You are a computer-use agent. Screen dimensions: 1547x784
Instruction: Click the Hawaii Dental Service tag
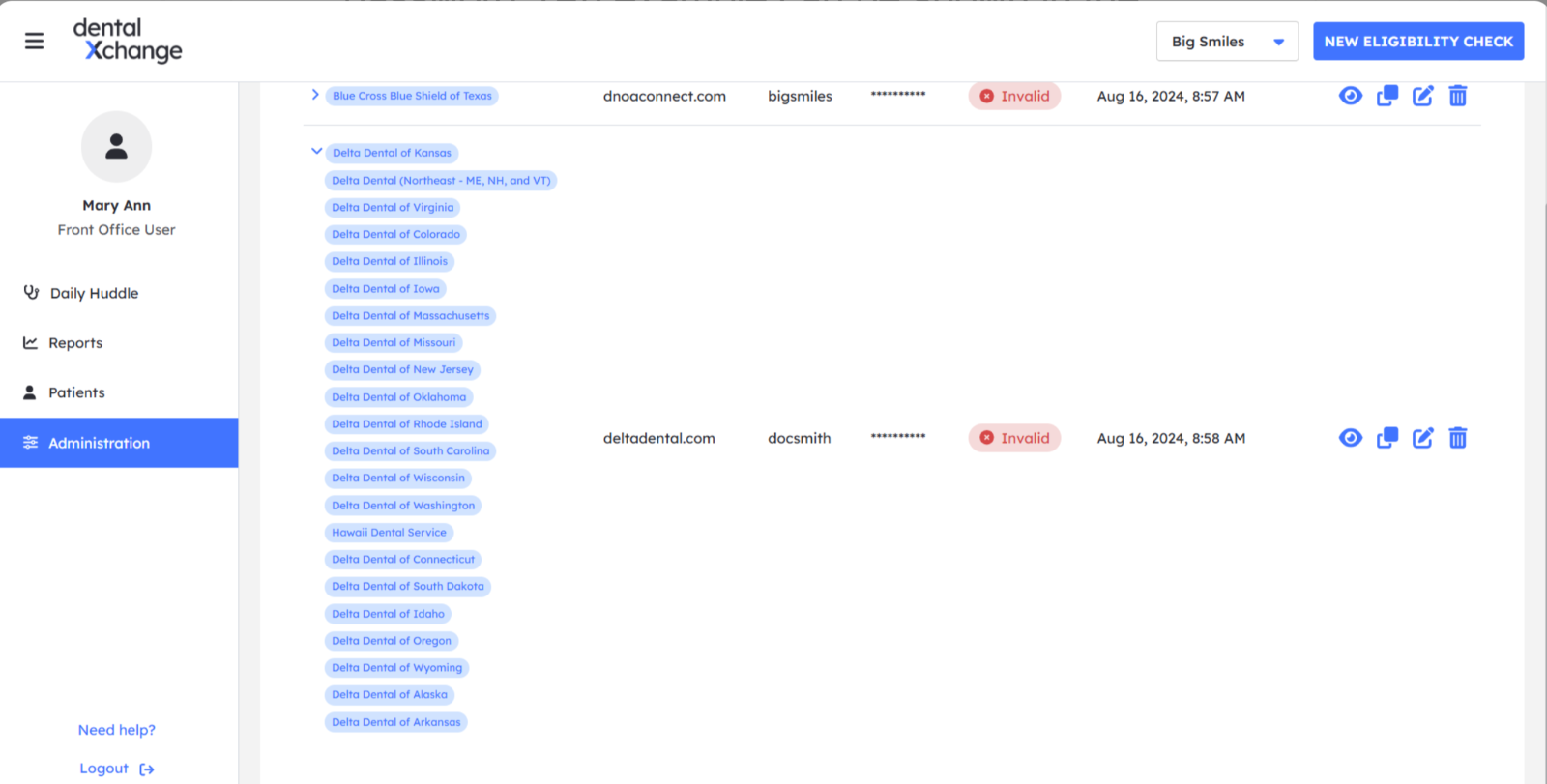390,533
